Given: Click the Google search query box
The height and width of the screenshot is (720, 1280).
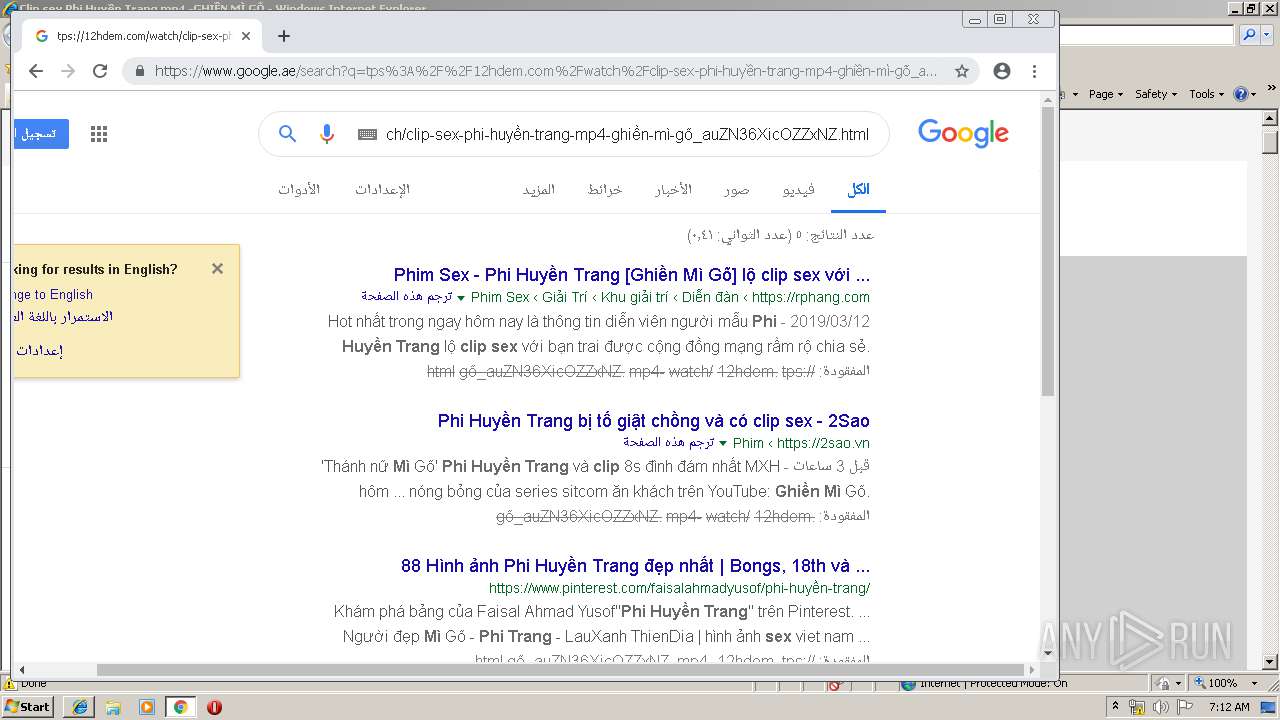Looking at the screenshot, I should point(627,134).
